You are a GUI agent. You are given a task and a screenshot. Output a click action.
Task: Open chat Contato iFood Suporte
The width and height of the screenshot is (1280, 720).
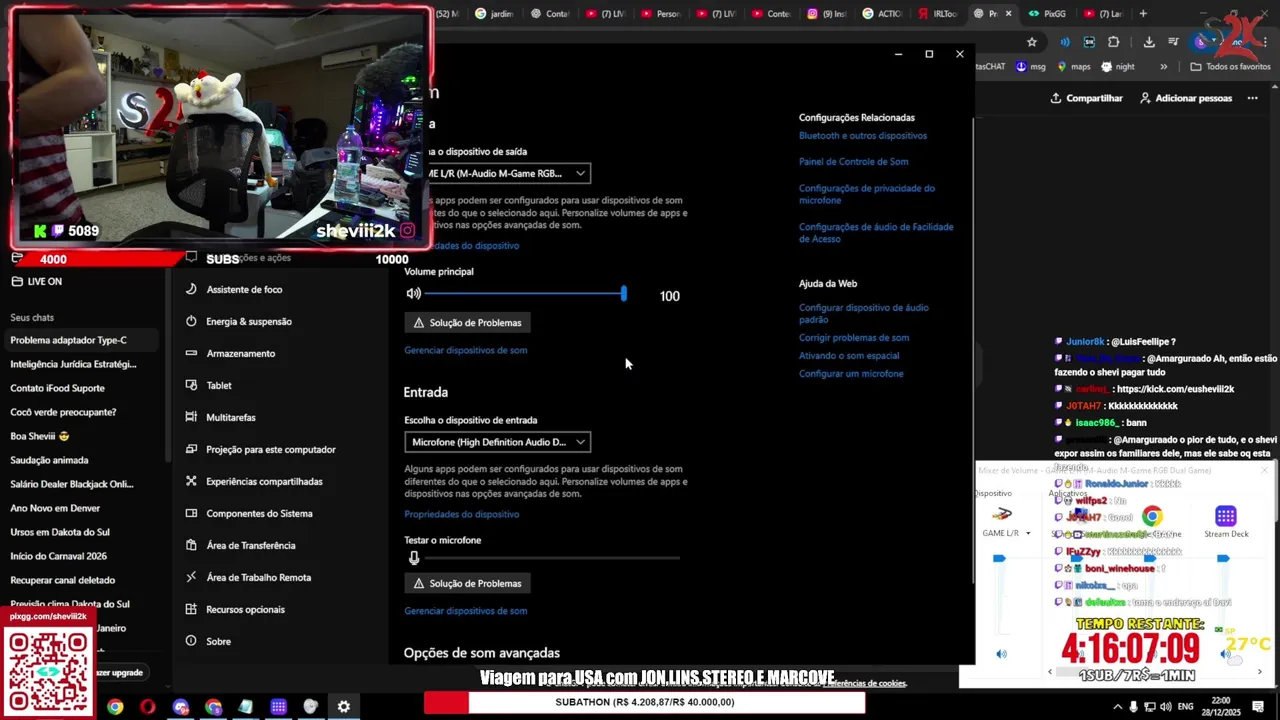[x=80, y=388]
